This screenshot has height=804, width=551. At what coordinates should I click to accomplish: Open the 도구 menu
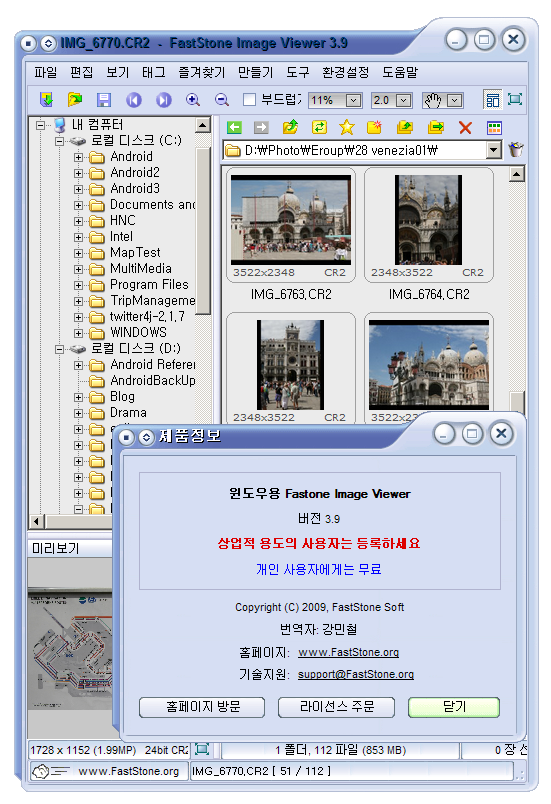coord(297,72)
